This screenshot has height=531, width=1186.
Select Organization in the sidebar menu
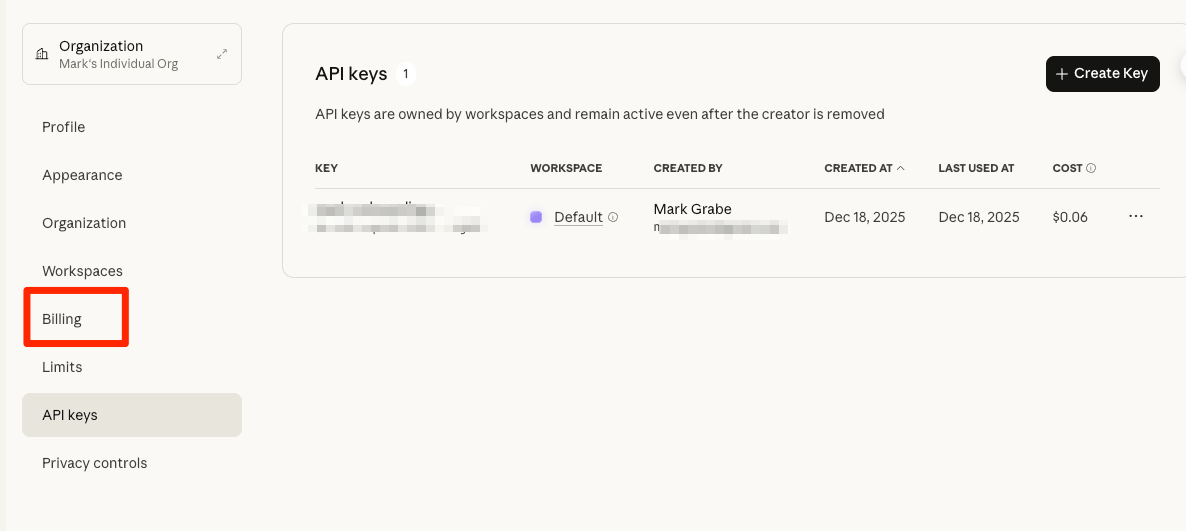[84, 223]
